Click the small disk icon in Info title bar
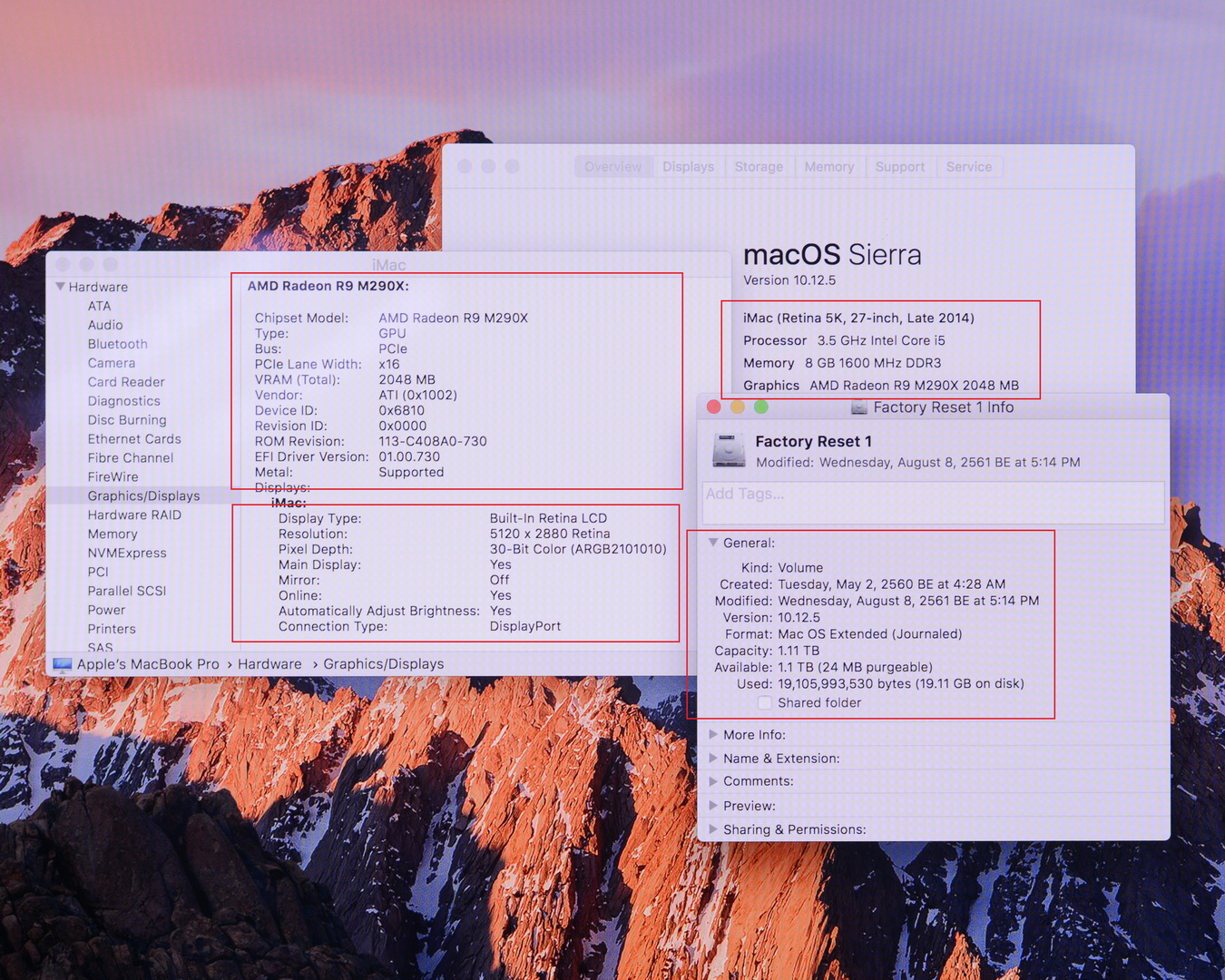This screenshot has height=980, width=1225. pyautogui.click(x=858, y=408)
